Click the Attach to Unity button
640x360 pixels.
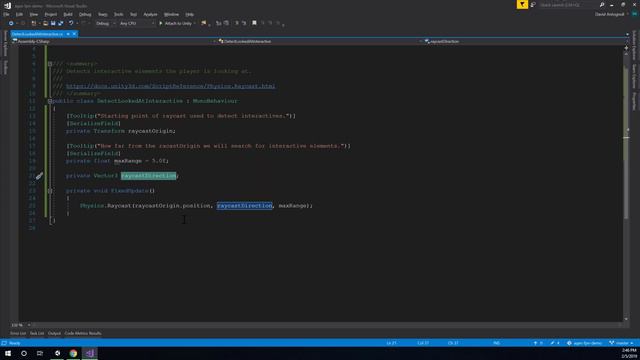[176, 23]
